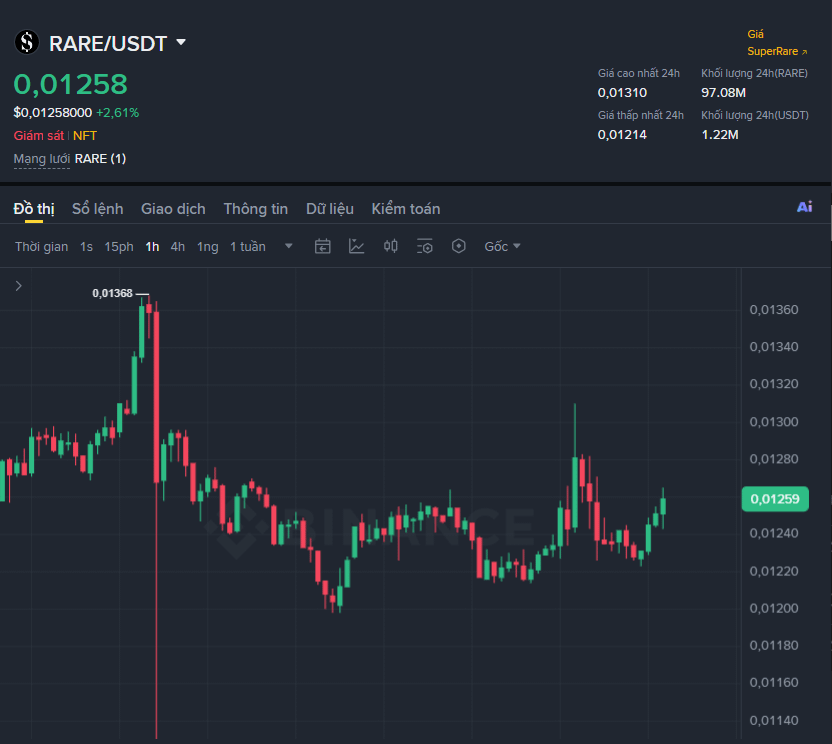Click the 97.08M volume value

point(723,93)
